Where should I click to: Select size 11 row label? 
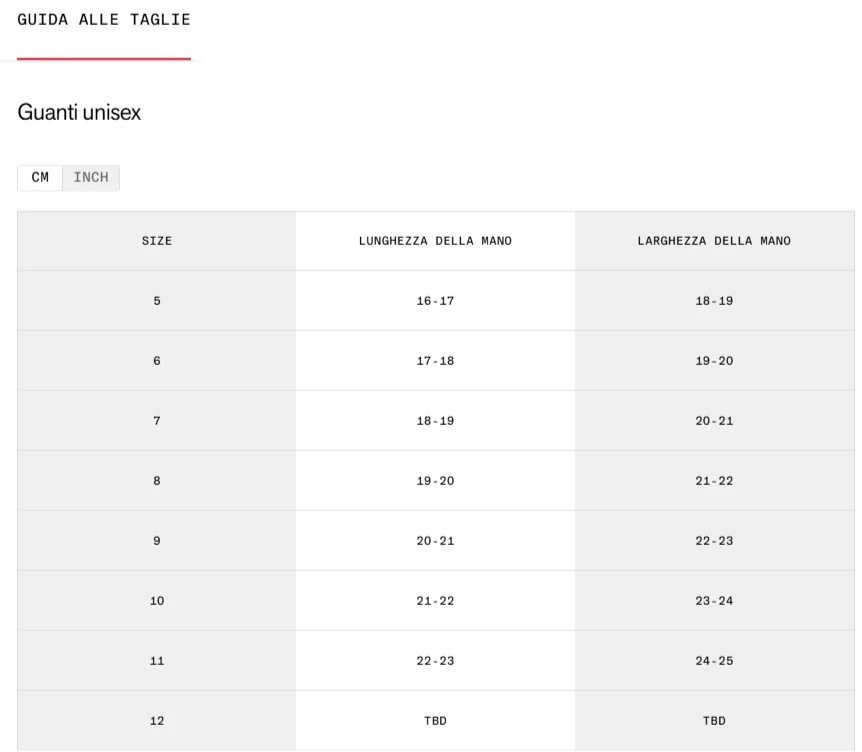[157, 660]
